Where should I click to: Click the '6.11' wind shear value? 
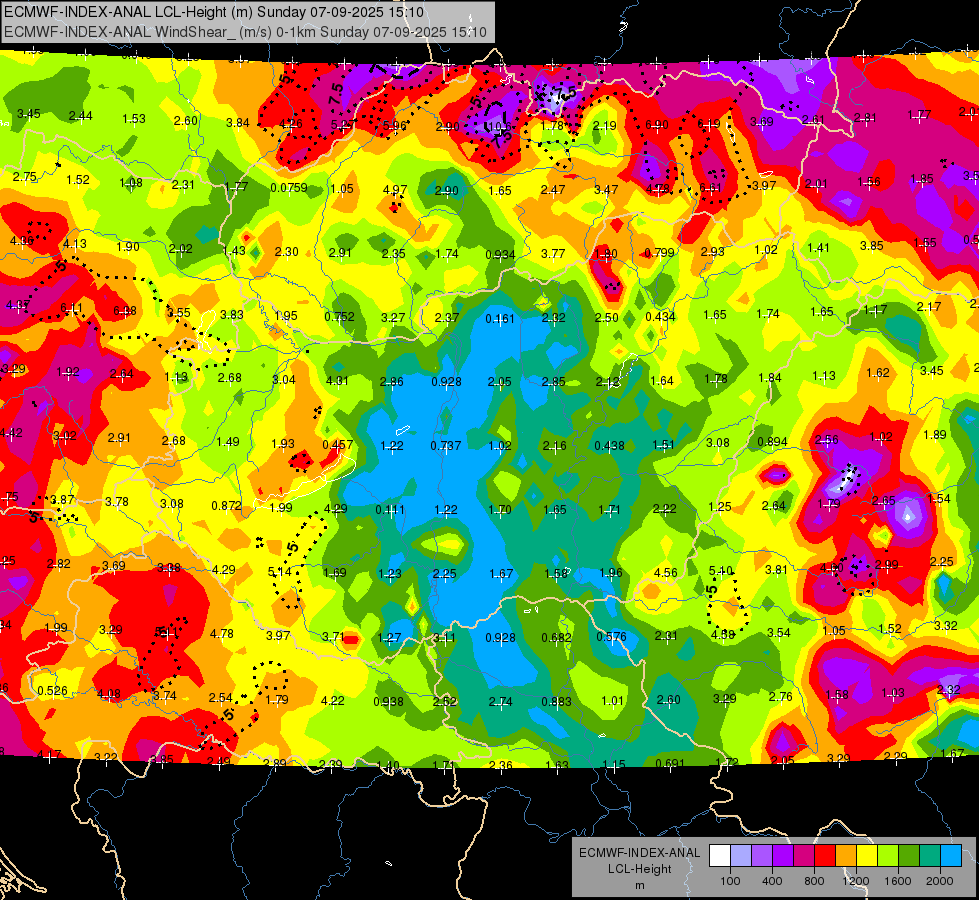click(71, 308)
